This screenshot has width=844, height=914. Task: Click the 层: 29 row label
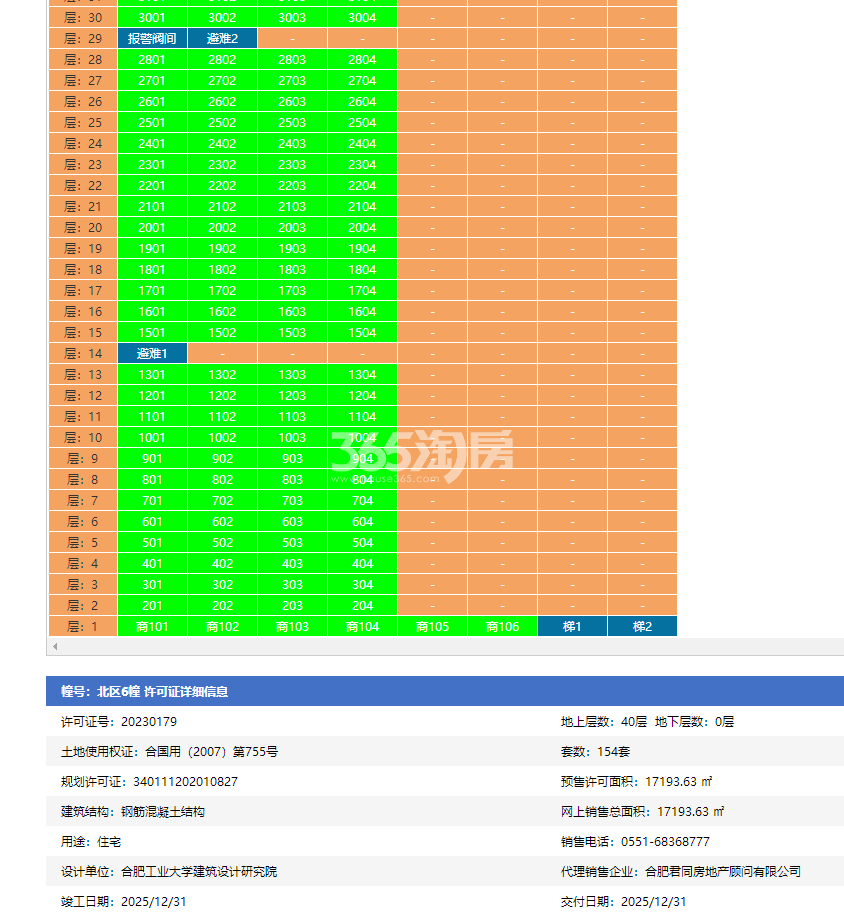[x=83, y=38]
